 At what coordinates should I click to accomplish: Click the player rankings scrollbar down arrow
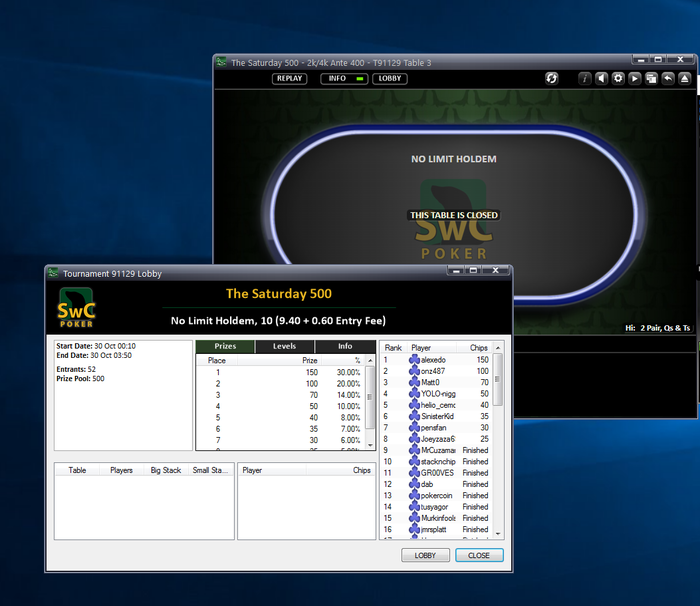point(498,534)
